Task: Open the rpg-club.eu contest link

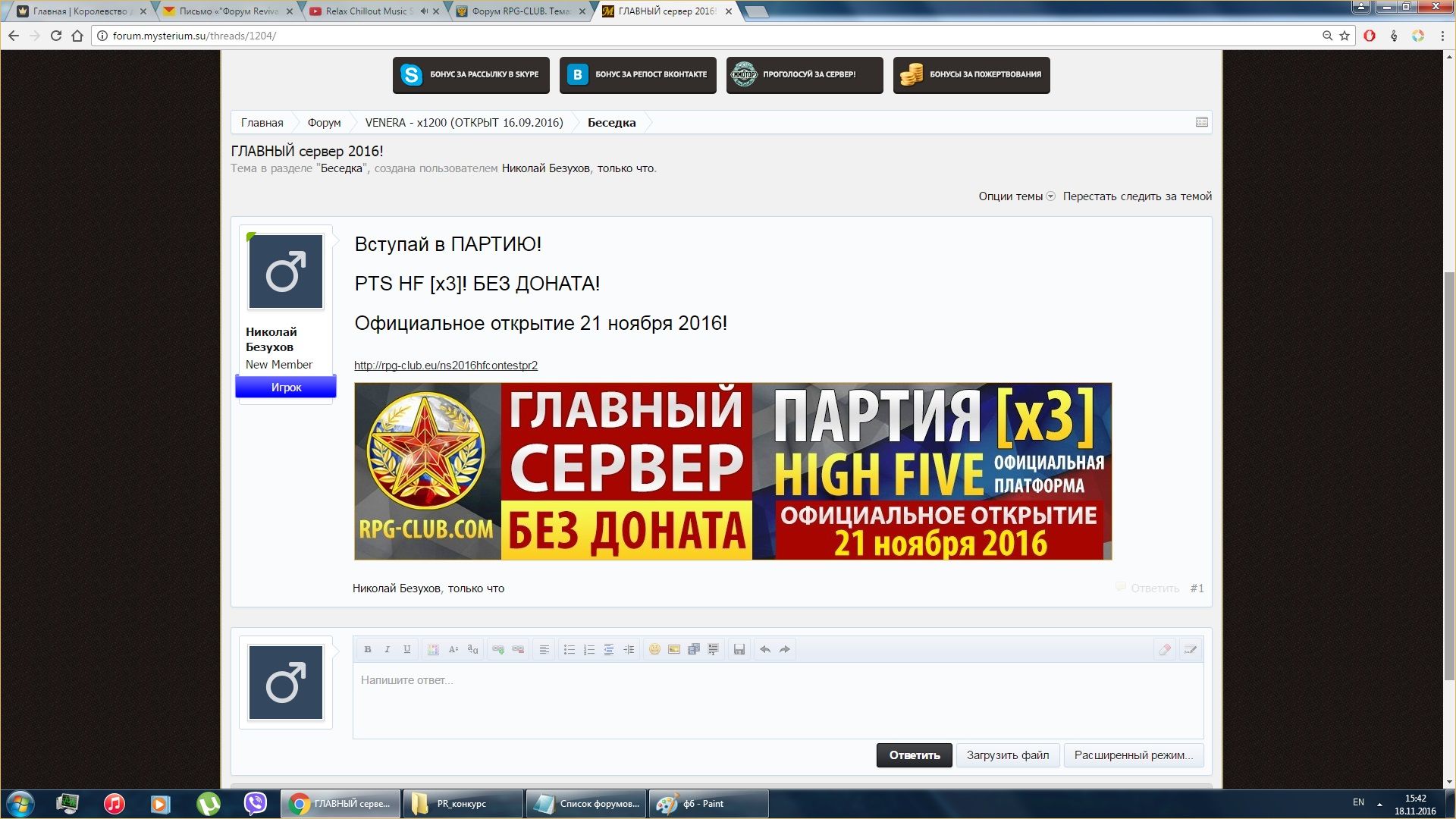Action: point(446,366)
